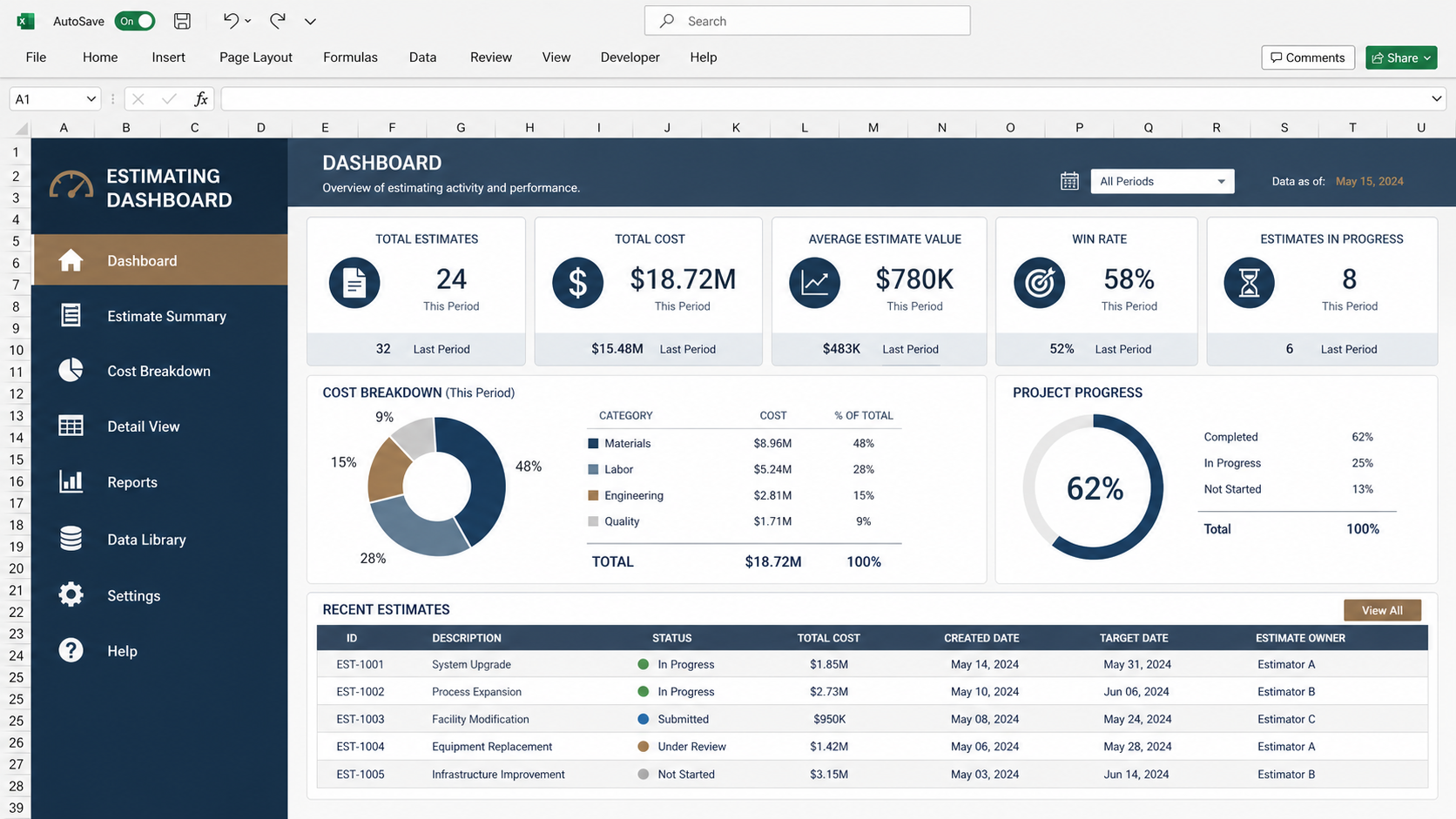Click the Save icon
This screenshot has width=1456, height=819.
tap(182, 21)
